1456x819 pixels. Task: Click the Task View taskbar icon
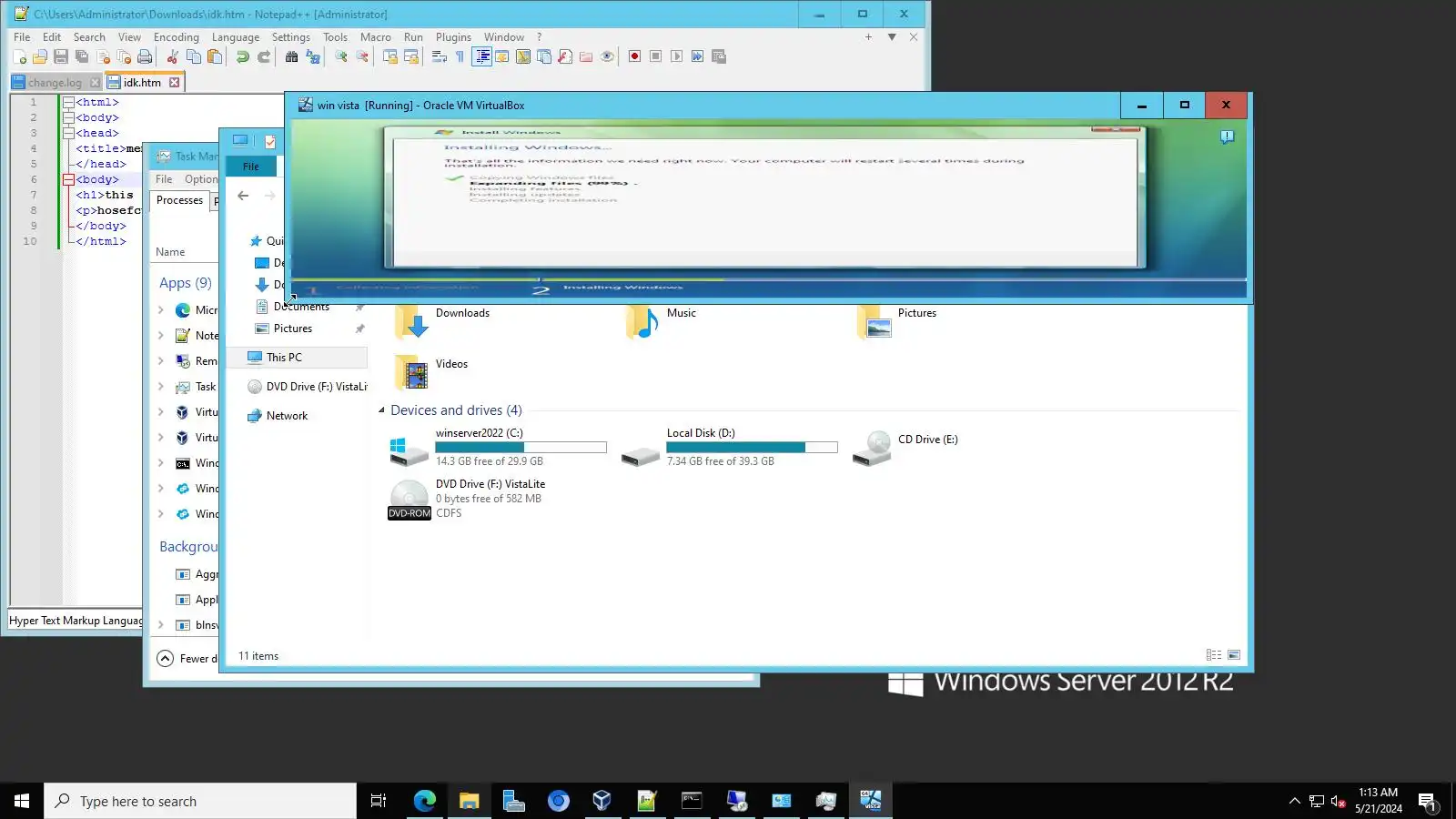[x=379, y=801]
